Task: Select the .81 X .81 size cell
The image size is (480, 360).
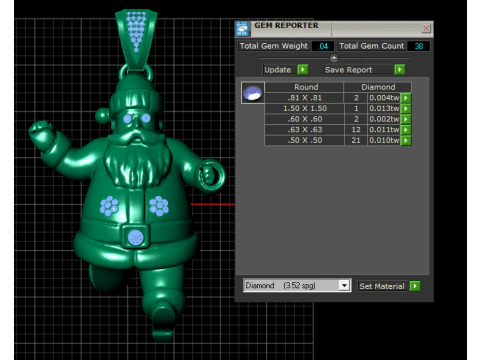Action: tap(304, 98)
